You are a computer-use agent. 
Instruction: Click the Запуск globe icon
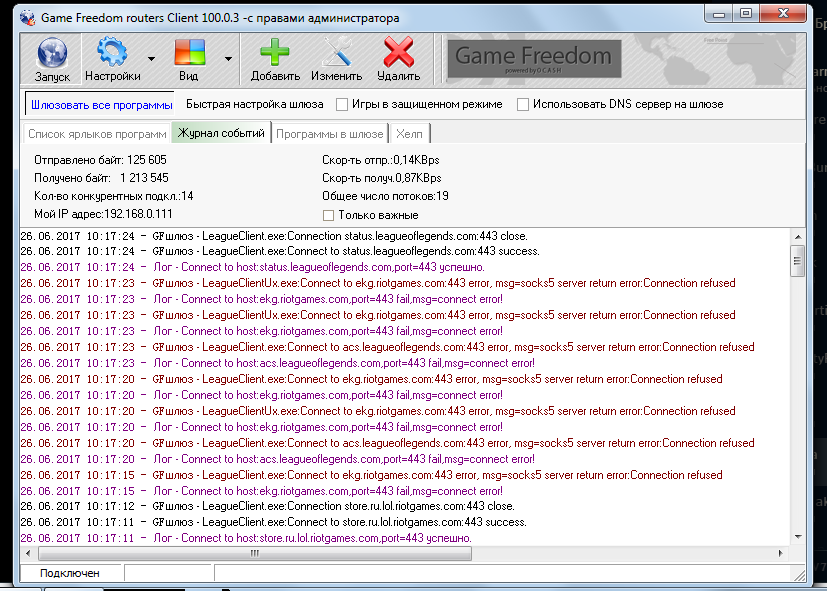(x=52, y=52)
